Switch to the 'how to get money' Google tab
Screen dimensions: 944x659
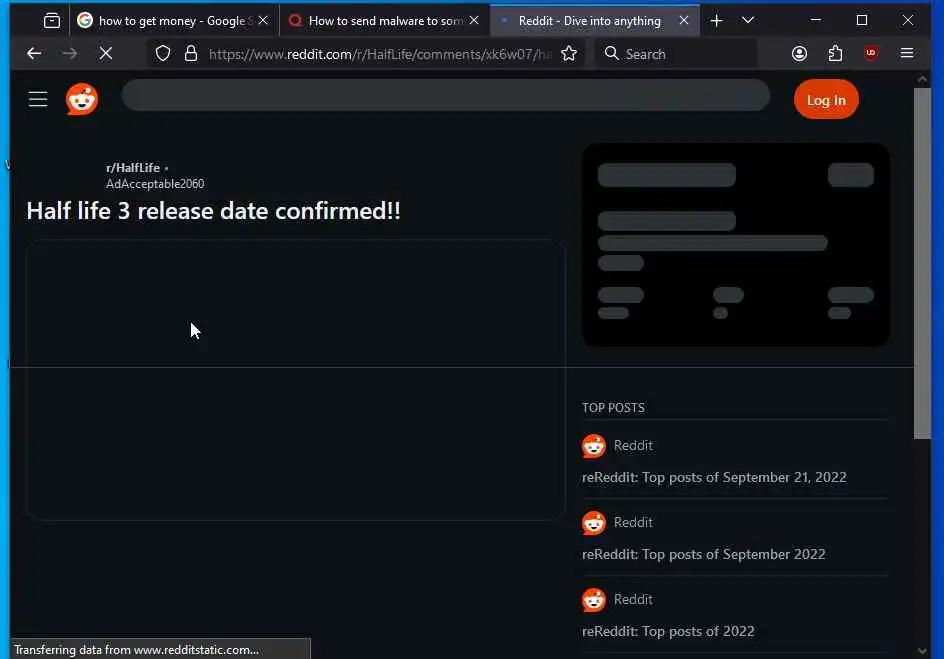[174, 21]
